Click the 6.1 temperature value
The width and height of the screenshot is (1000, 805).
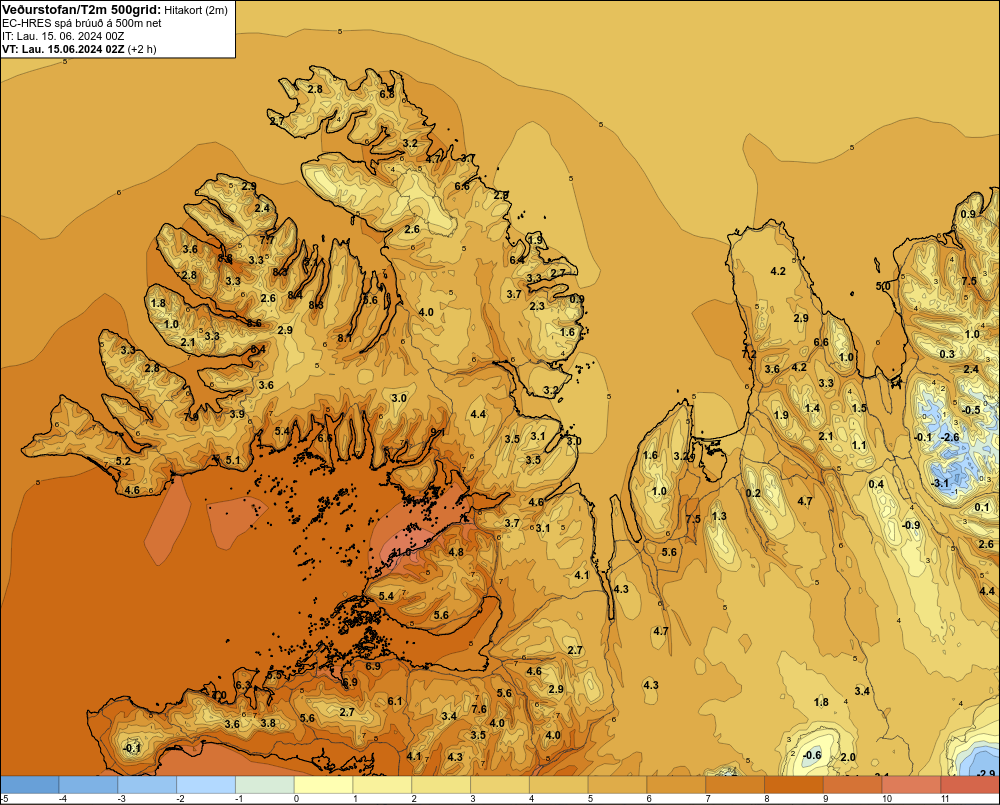tap(395, 701)
